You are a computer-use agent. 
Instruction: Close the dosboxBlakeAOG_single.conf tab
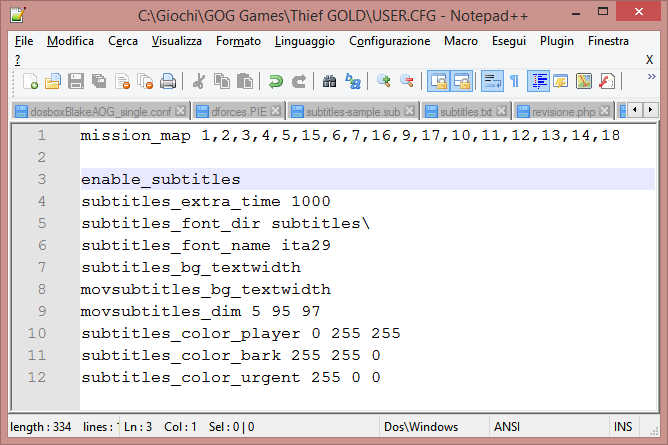point(181,111)
